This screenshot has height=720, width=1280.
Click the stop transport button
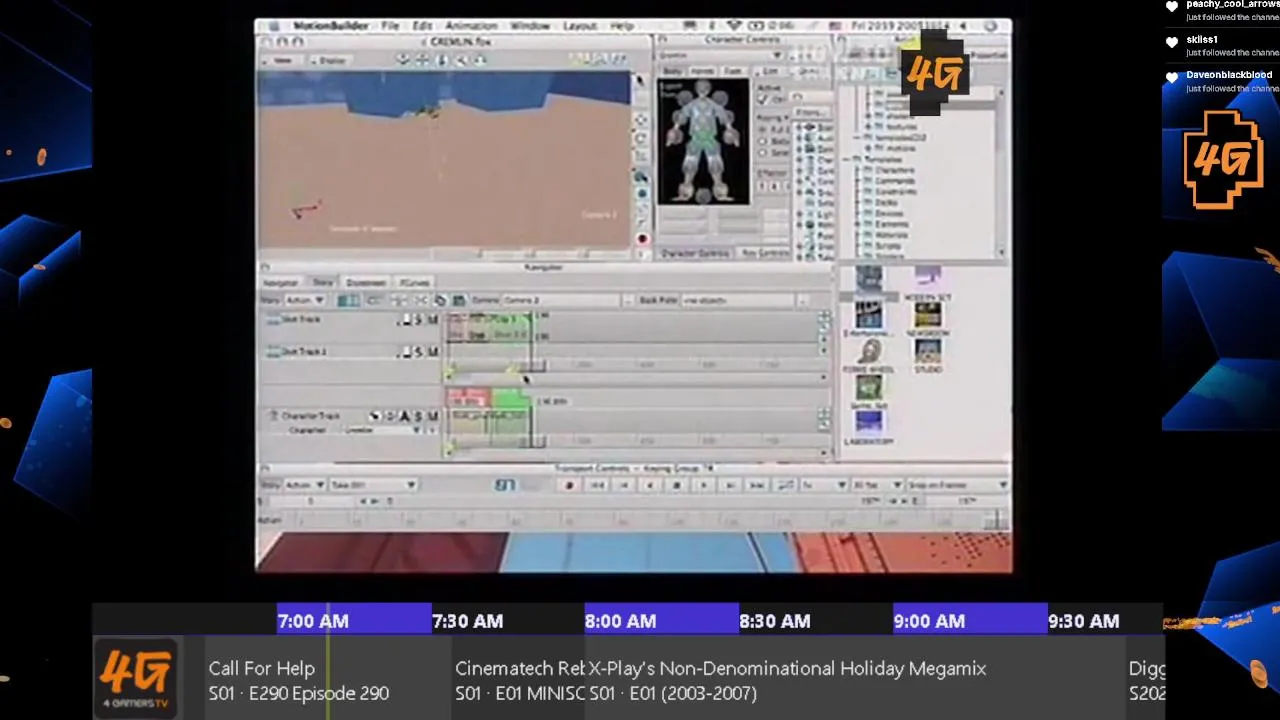[676, 485]
